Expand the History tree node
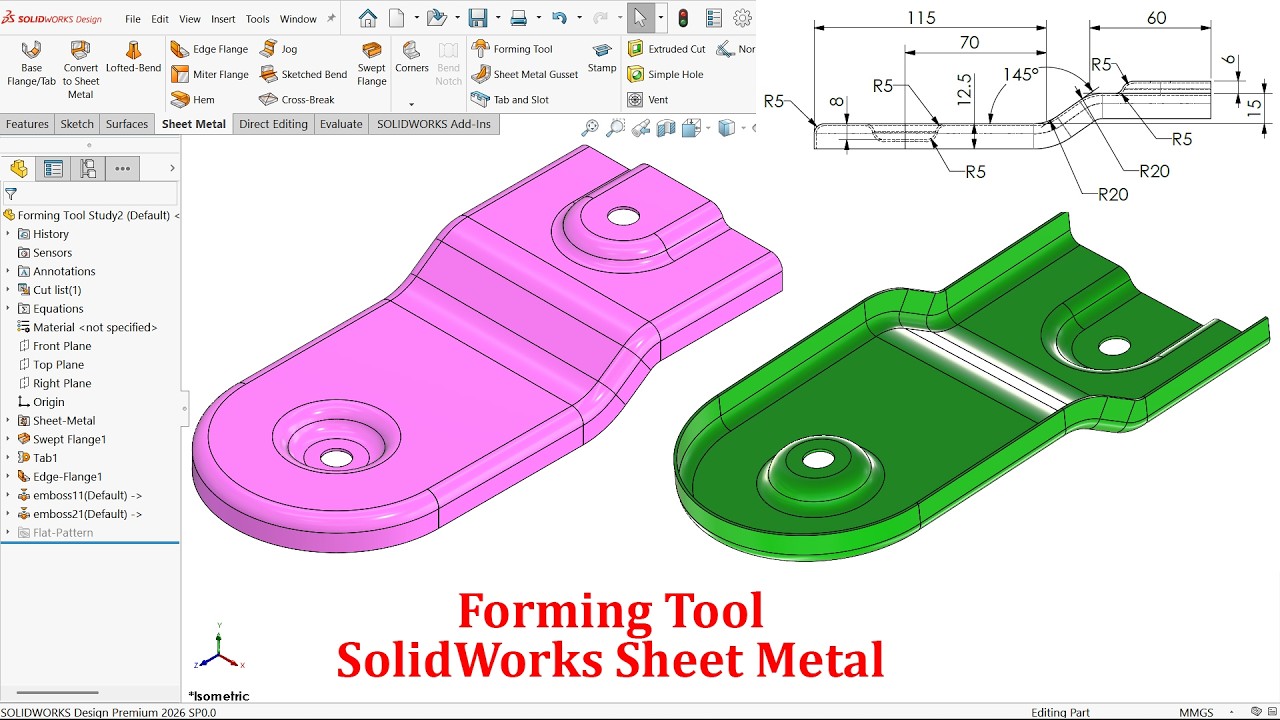Image resolution: width=1280 pixels, height=720 pixels. (9, 234)
